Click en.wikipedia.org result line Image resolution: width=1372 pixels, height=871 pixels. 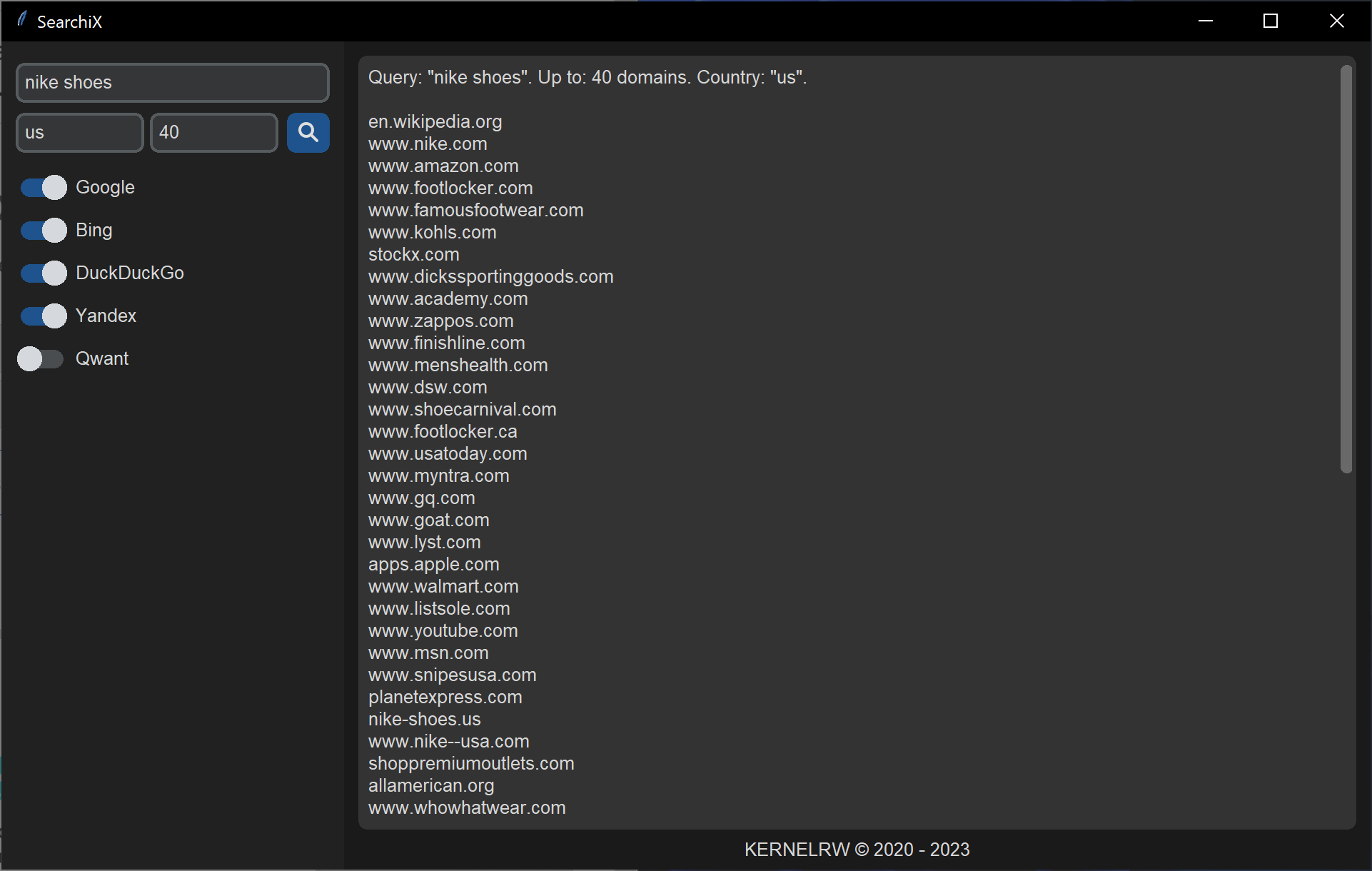pyautogui.click(x=435, y=122)
